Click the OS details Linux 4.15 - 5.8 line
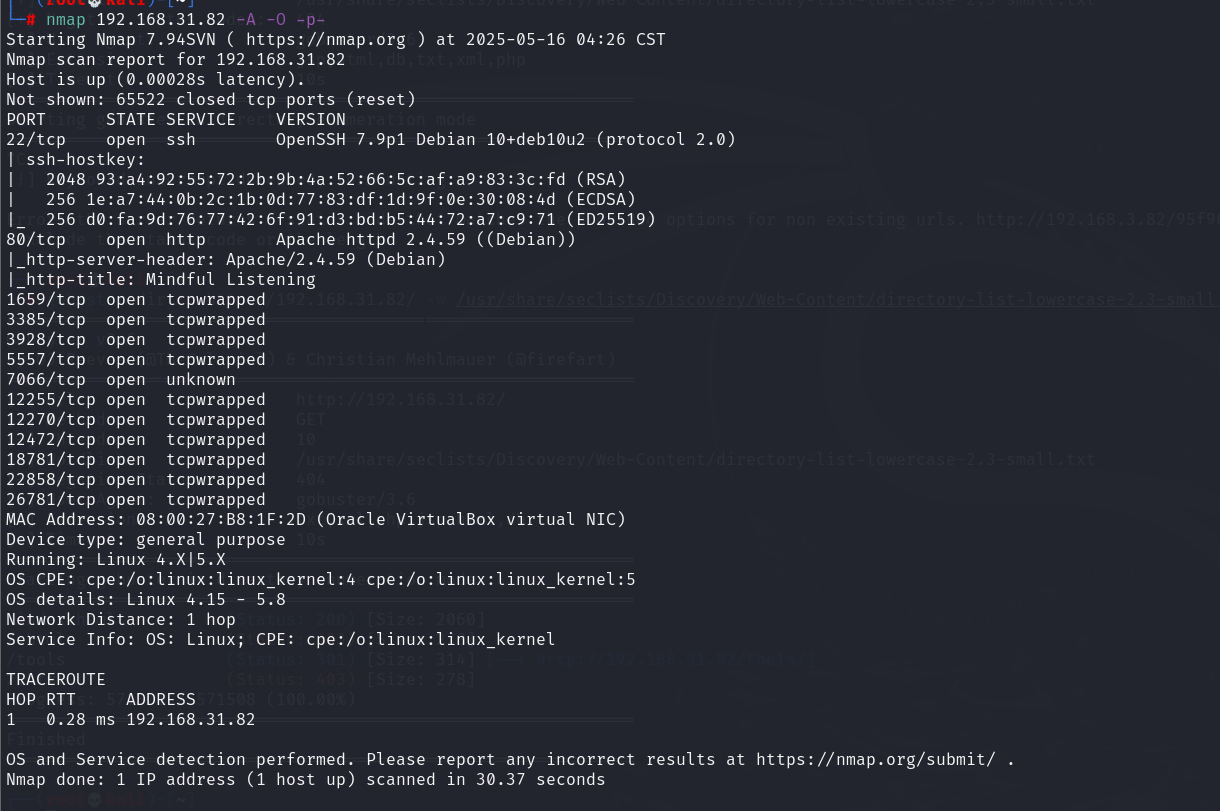This screenshot has width=1220, height=811. (x=146, y=599)
